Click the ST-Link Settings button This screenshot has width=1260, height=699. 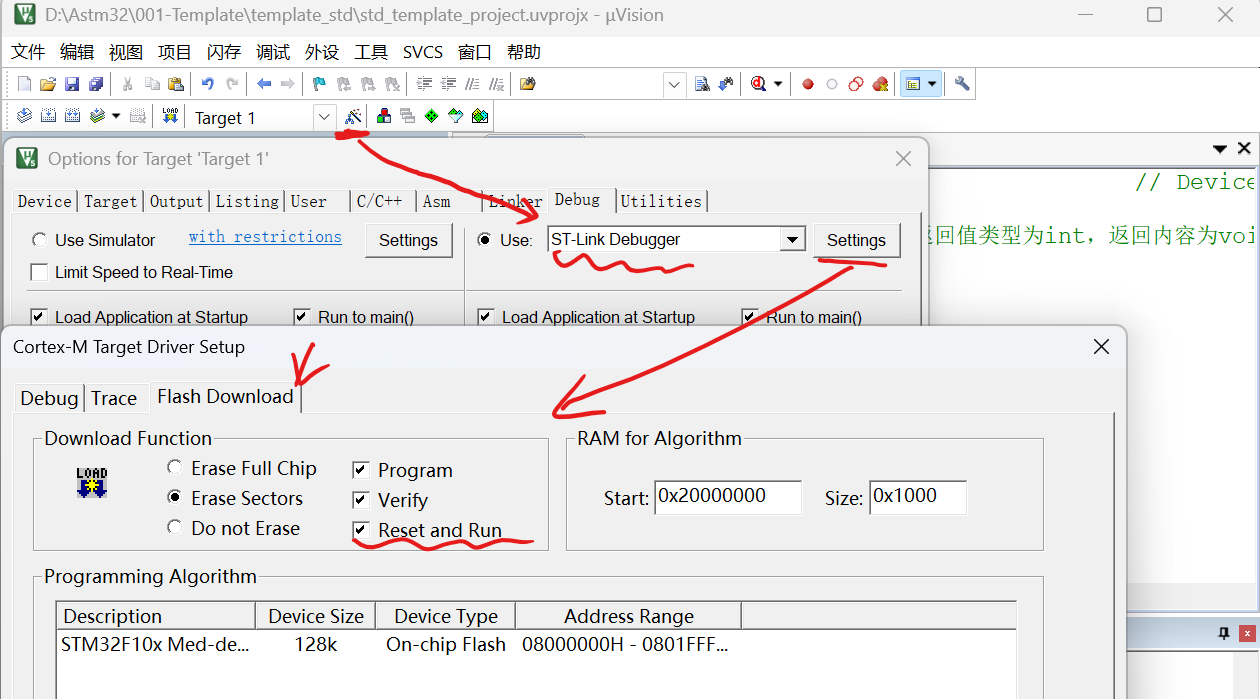tap(856, 240)
